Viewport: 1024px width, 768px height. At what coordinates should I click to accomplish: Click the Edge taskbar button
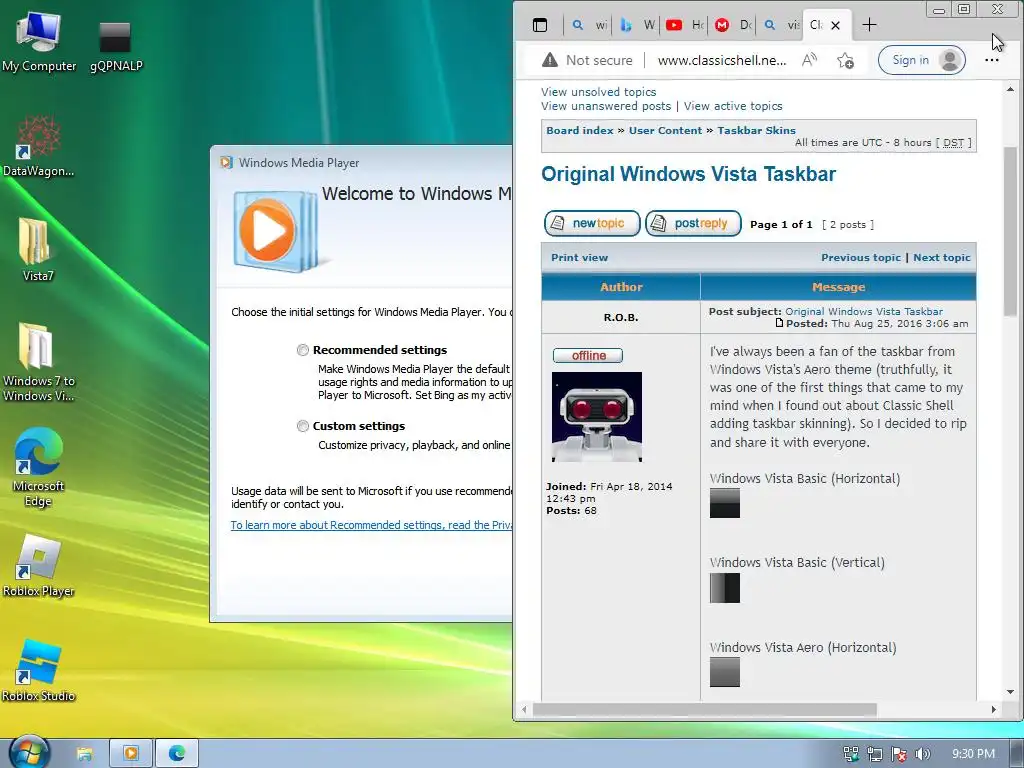point(177,754)
